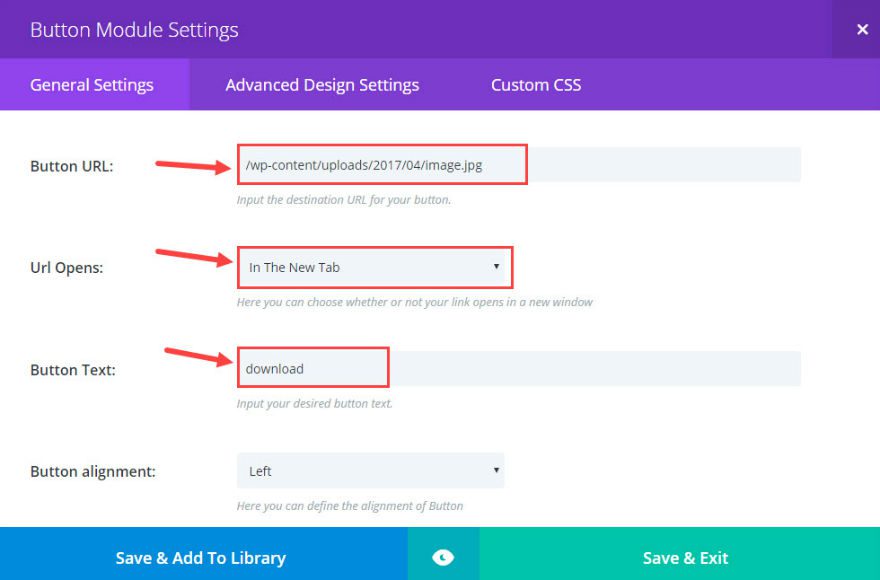Click the Button Module Settings title

(x=134, y=30)
